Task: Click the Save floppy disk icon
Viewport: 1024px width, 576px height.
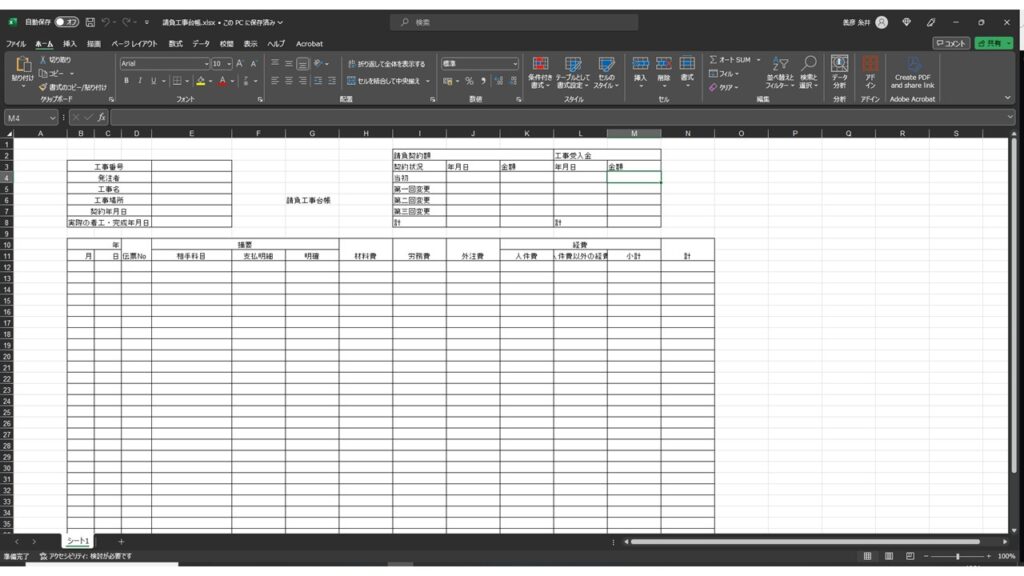Action: 90,22
